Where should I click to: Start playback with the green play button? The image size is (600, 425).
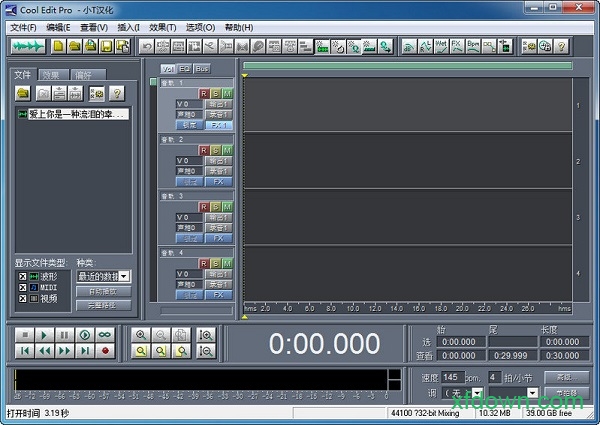pos(45,335)
